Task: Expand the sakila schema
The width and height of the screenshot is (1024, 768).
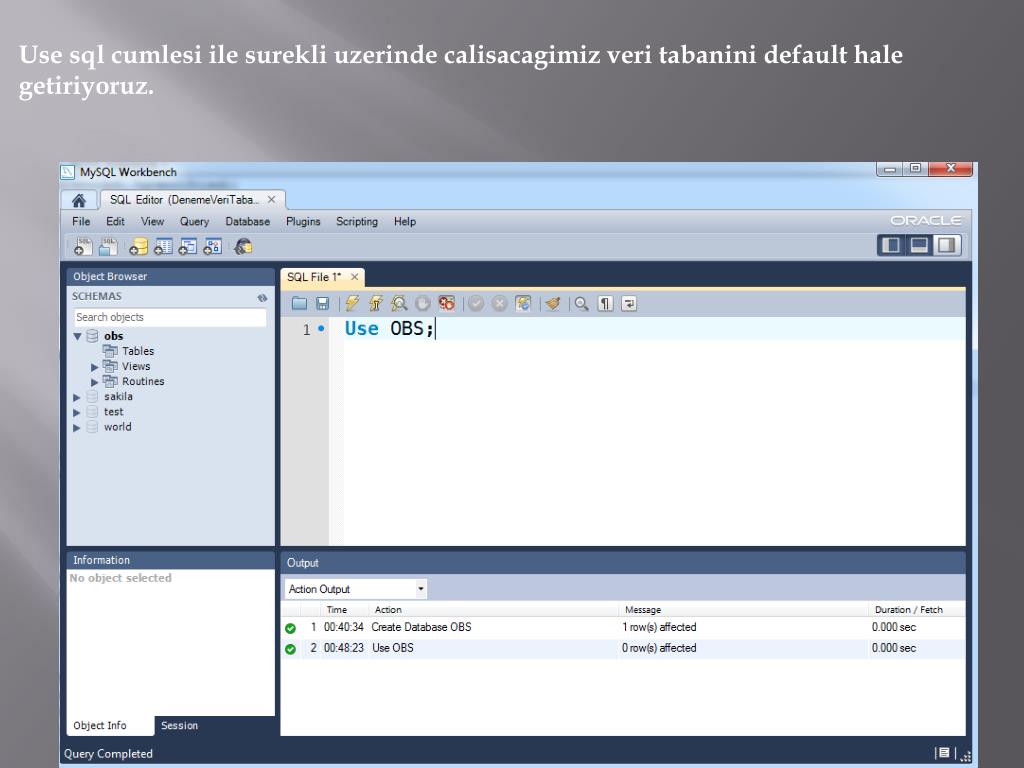Action: coord(76,397)
